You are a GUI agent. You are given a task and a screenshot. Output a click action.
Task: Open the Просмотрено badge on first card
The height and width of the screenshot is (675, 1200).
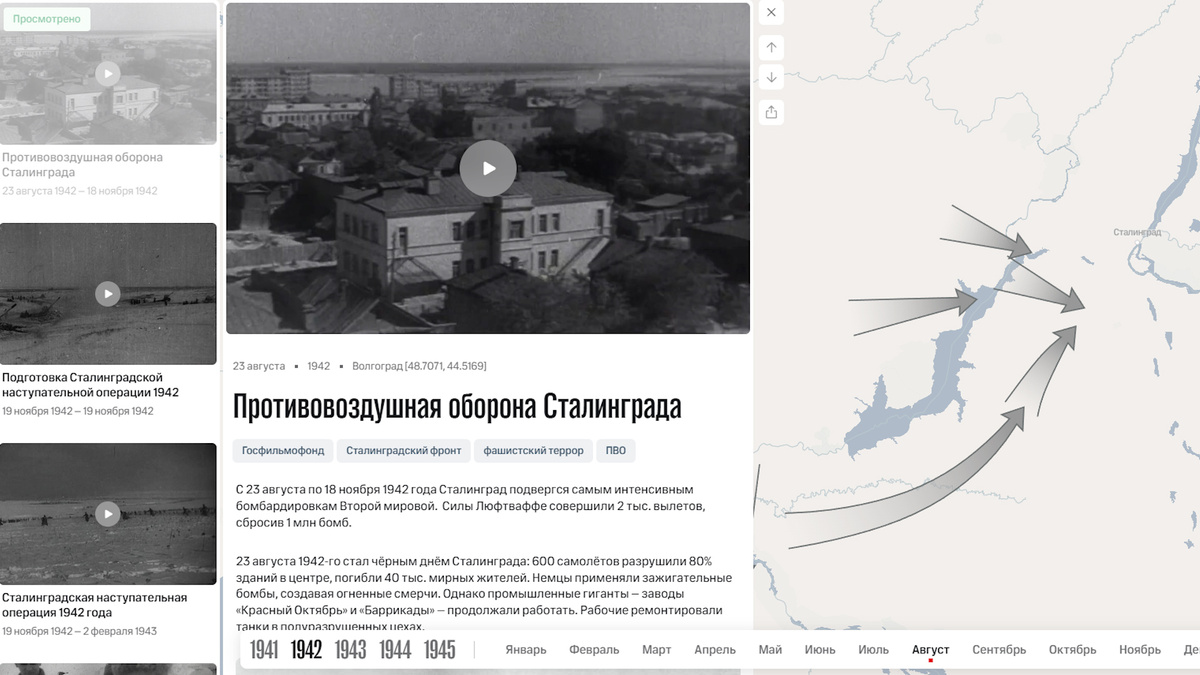coord(47,19)
